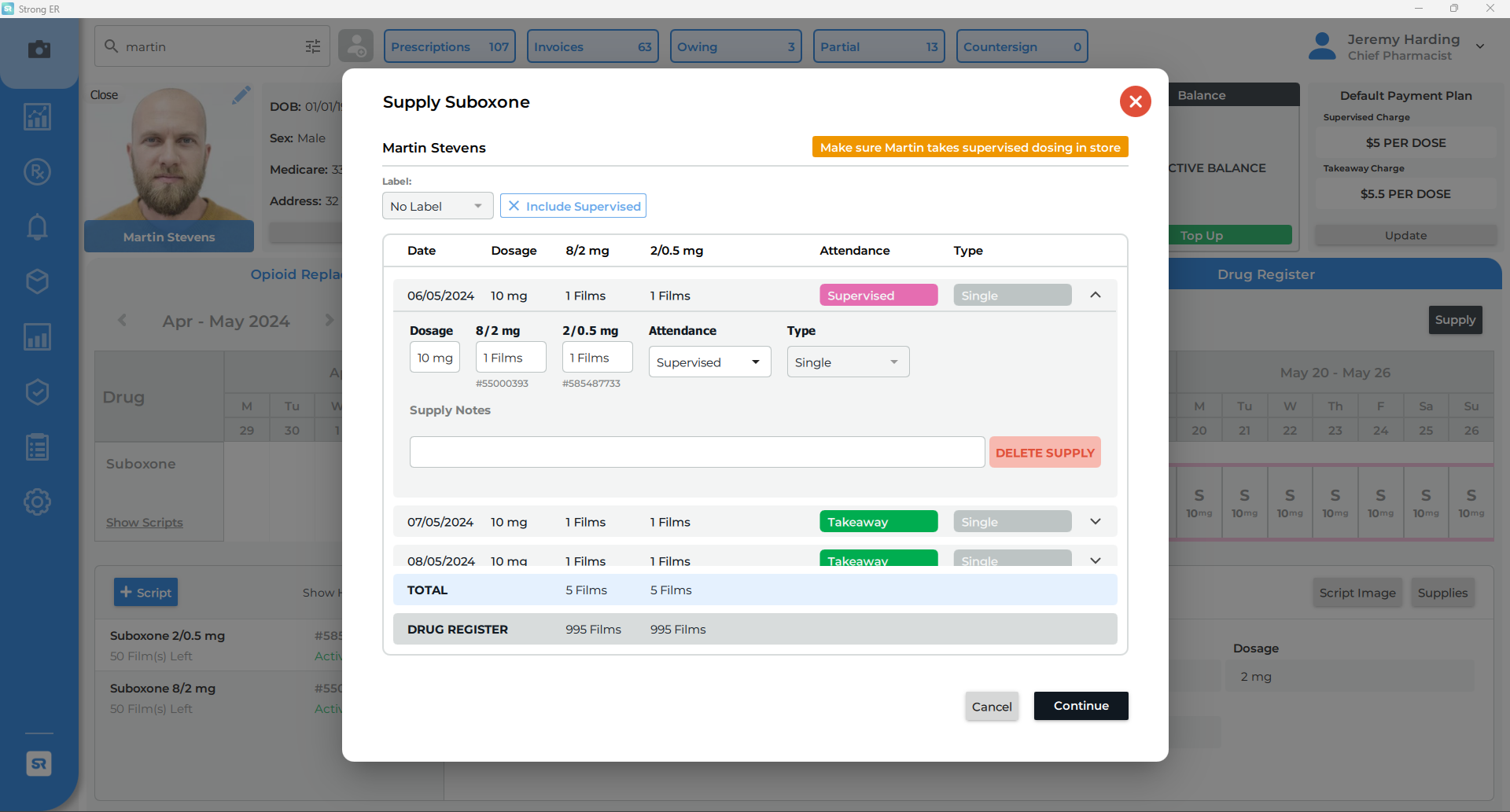Open the analytics trend chart sidebar icon

[x=37, y=116]
